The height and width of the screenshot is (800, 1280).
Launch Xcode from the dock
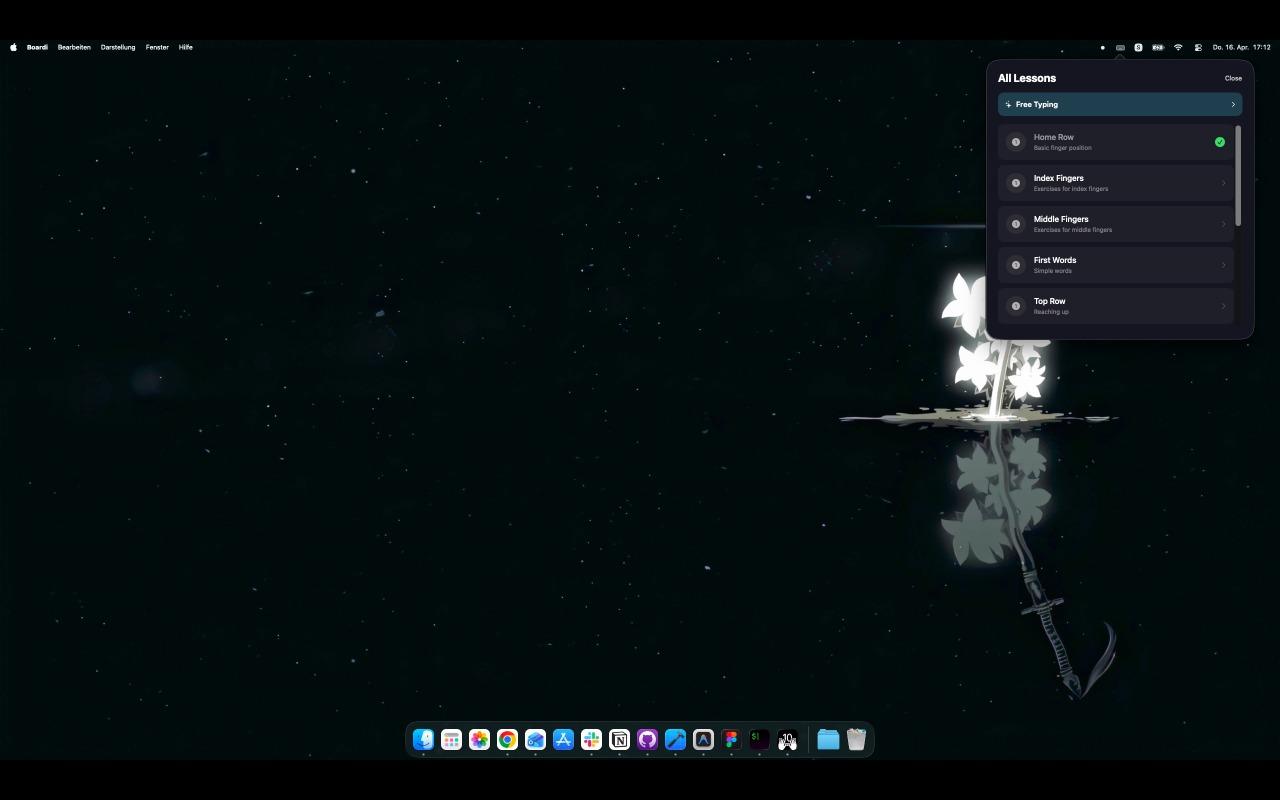(x=676, y=739)
